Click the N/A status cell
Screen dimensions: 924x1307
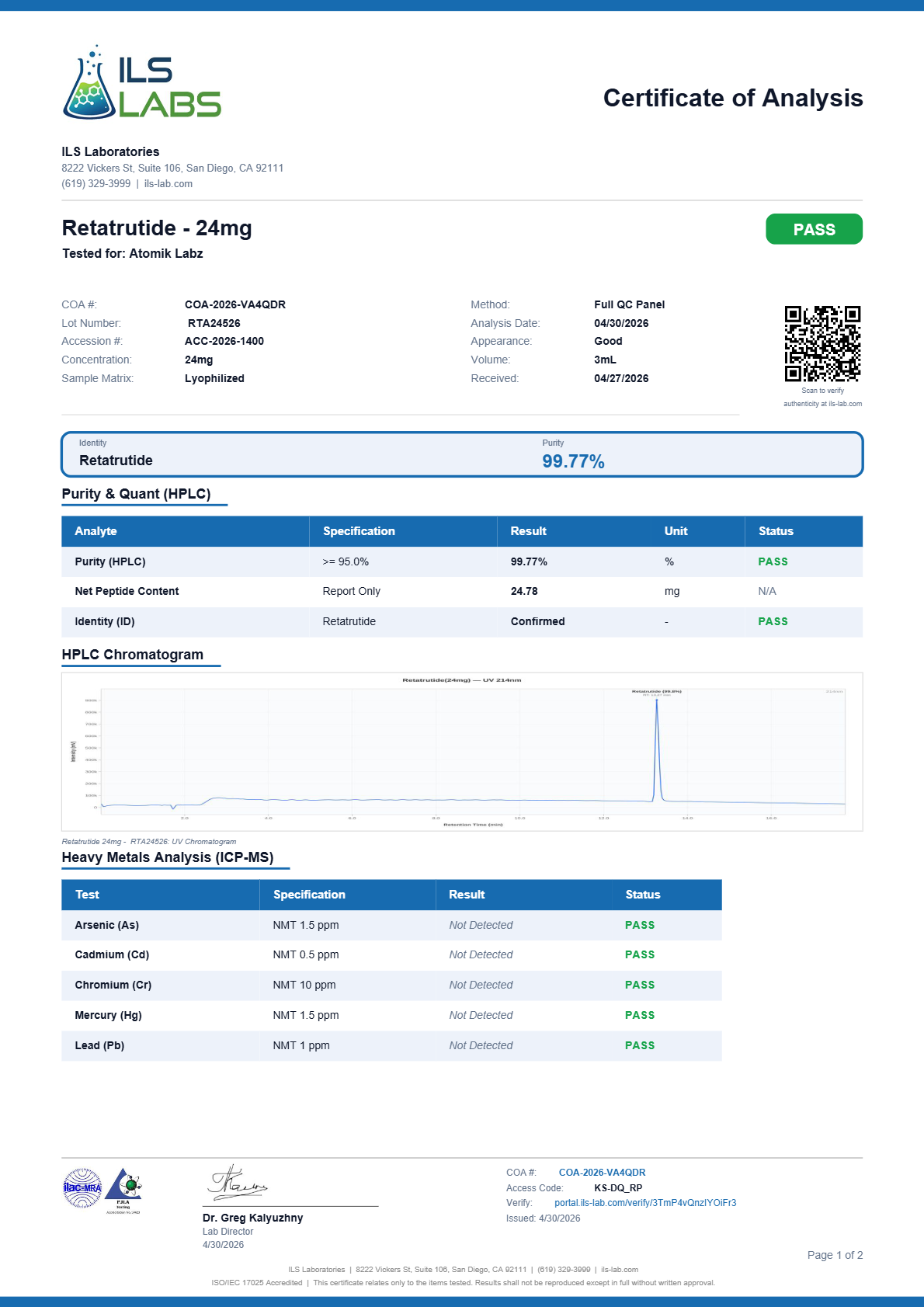click(x=767, y=591)
